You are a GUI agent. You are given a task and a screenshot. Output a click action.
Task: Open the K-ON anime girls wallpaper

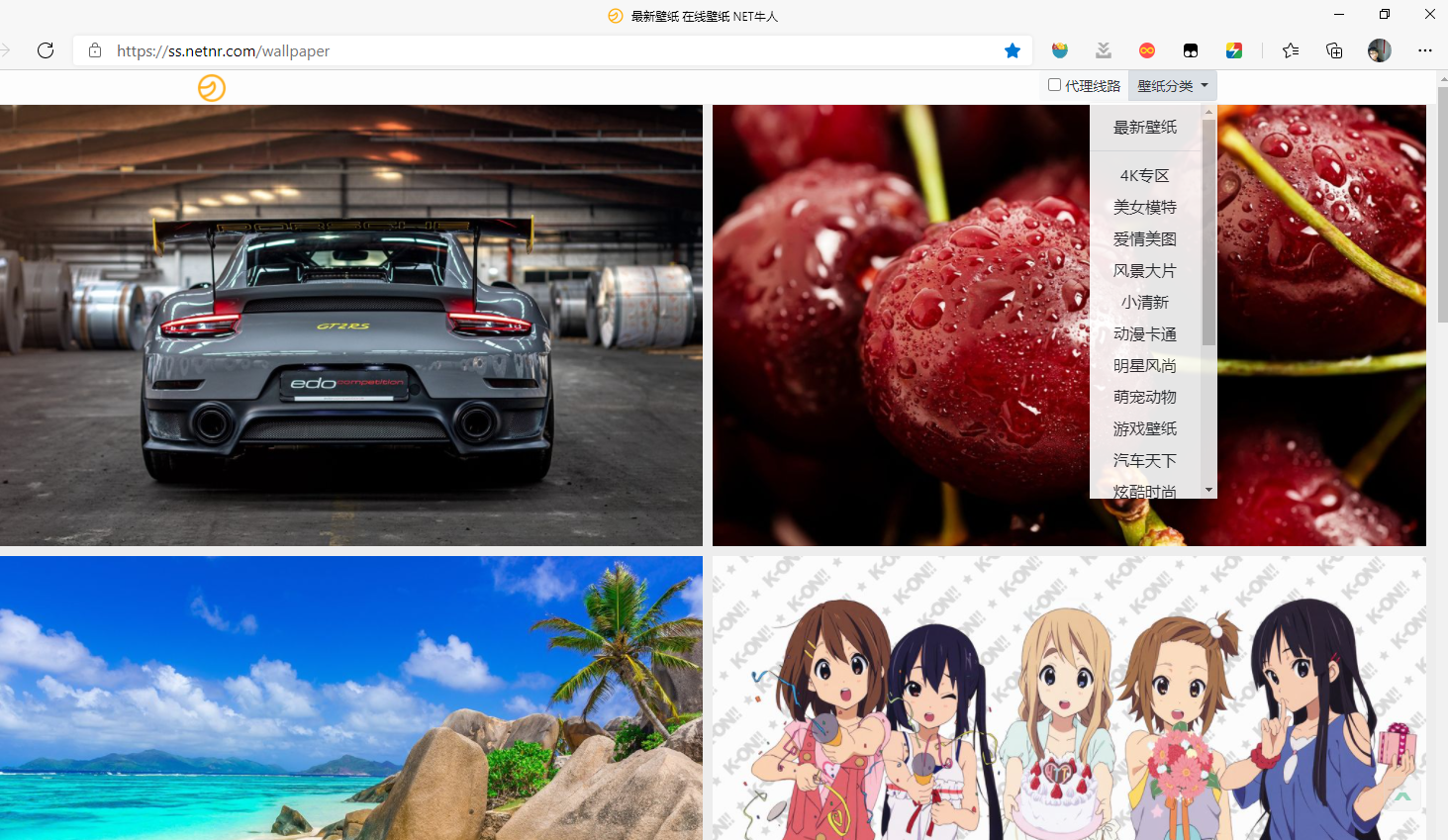[x=1069, y=698]
